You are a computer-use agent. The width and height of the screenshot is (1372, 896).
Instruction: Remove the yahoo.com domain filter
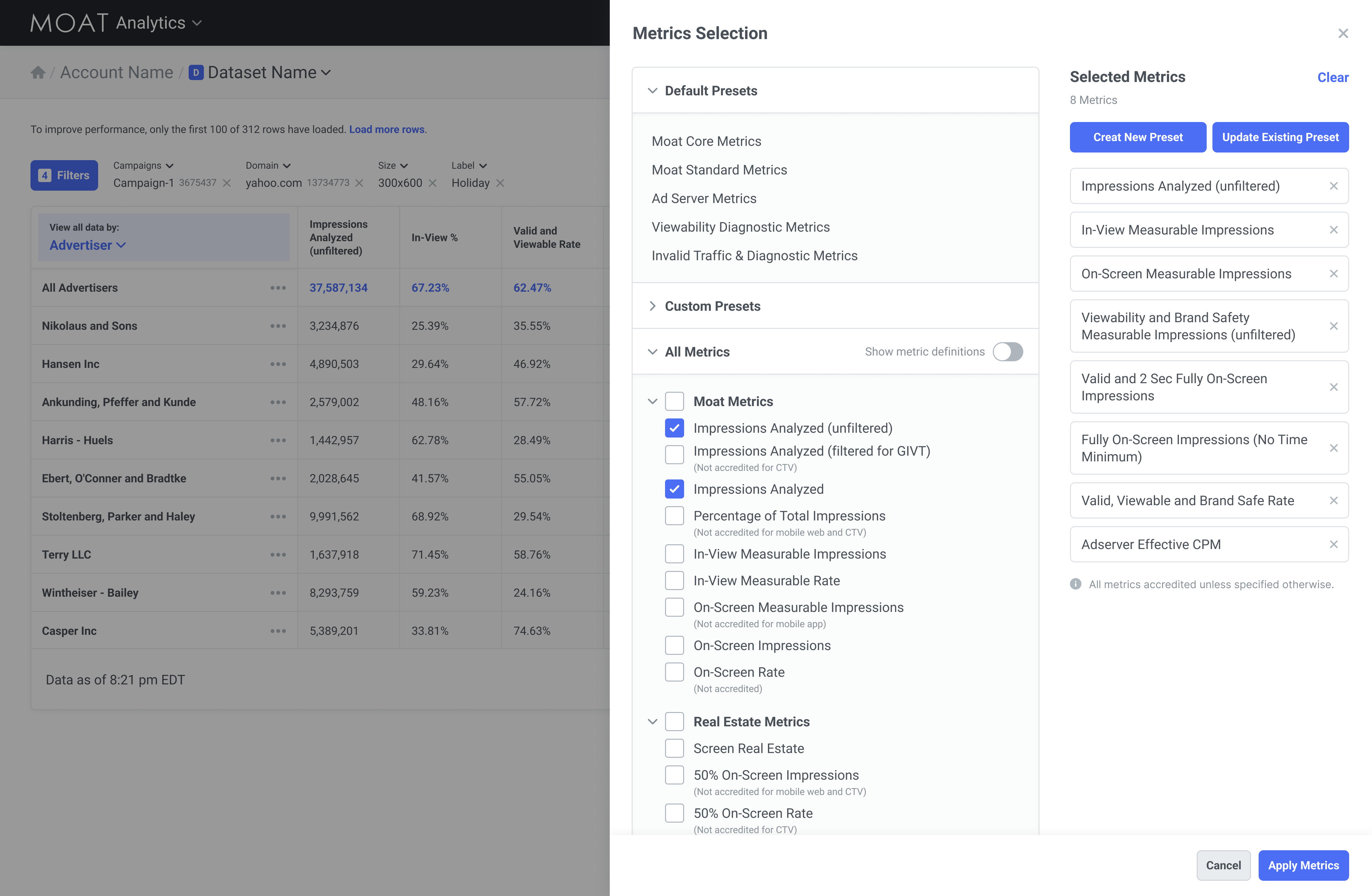tap(359, 183)
